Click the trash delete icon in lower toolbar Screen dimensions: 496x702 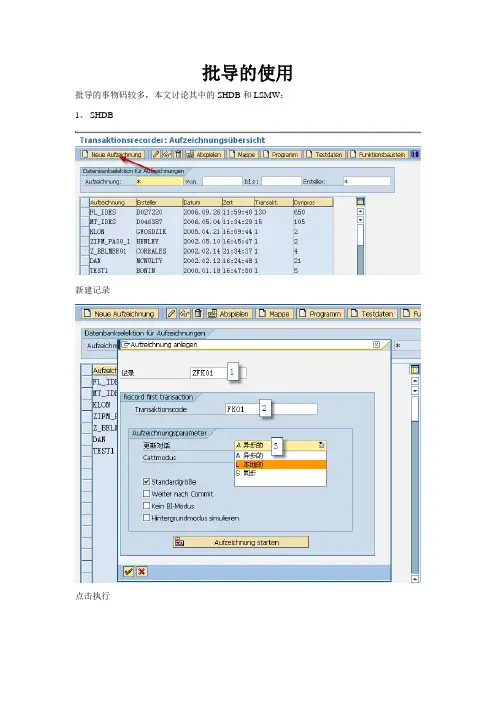tap(198, 314)
